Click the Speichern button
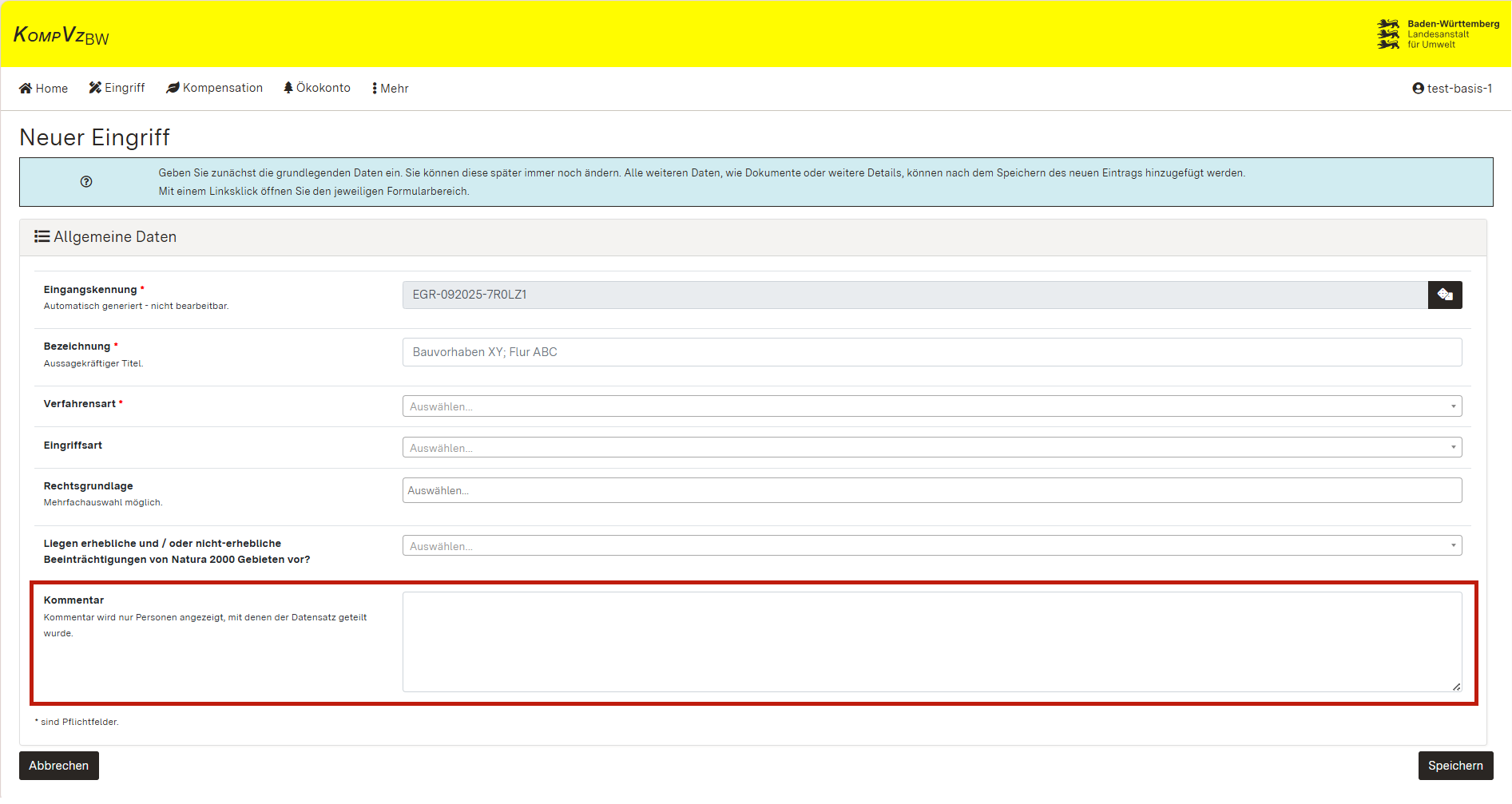This screenshot has height=804, width=1512. pos(1454,766)
